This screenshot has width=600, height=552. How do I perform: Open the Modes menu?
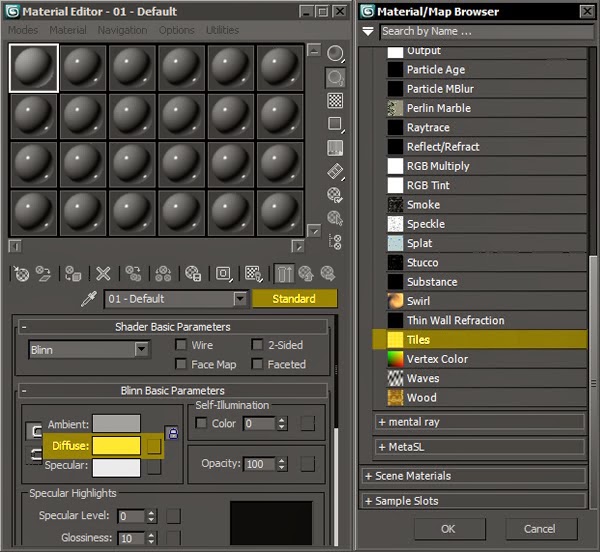pos(23,30)
